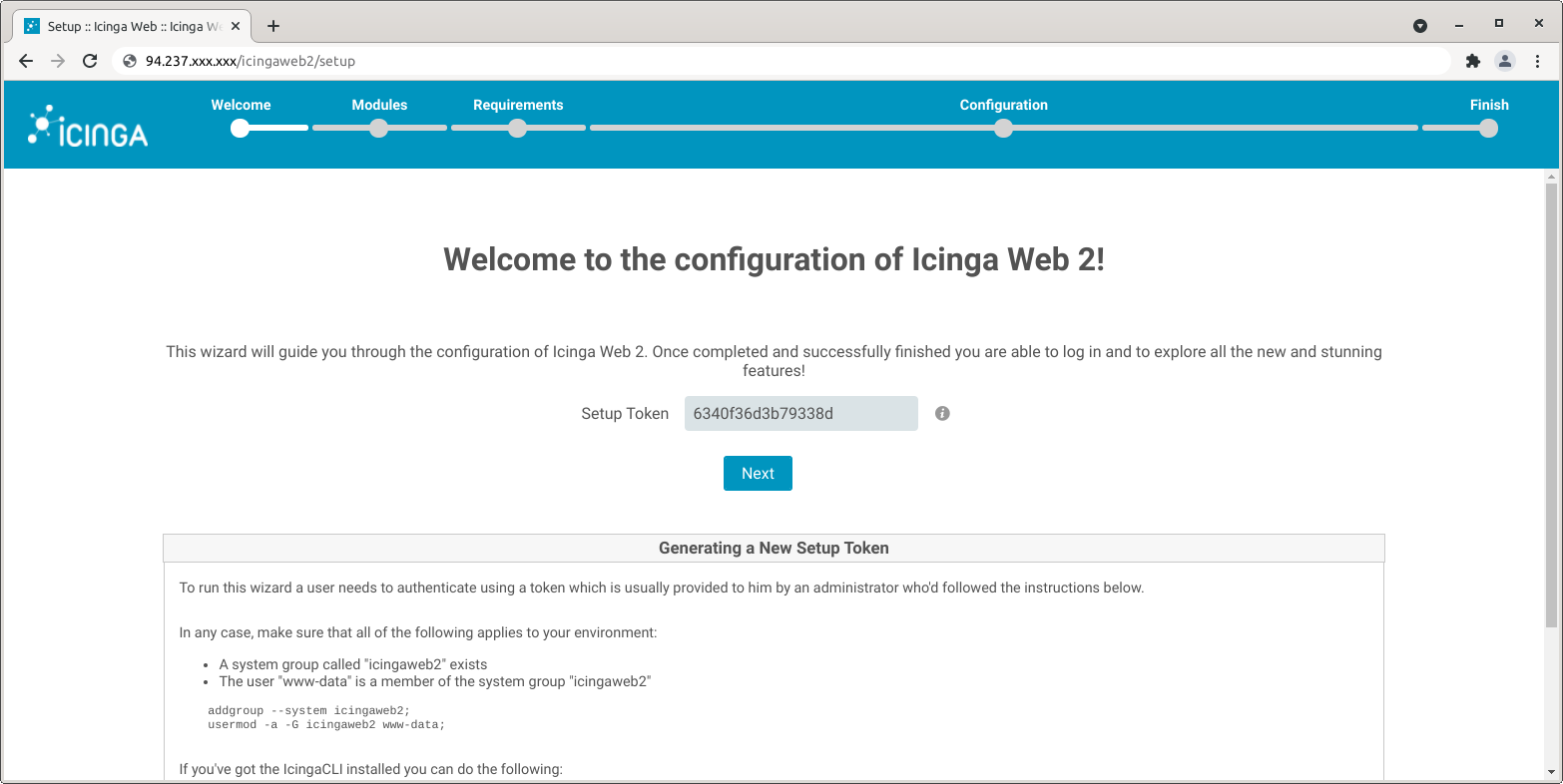Select the Configuration step on the wizard progress bar
The image size is (1563, 784).
click(x=1003, y=128)
